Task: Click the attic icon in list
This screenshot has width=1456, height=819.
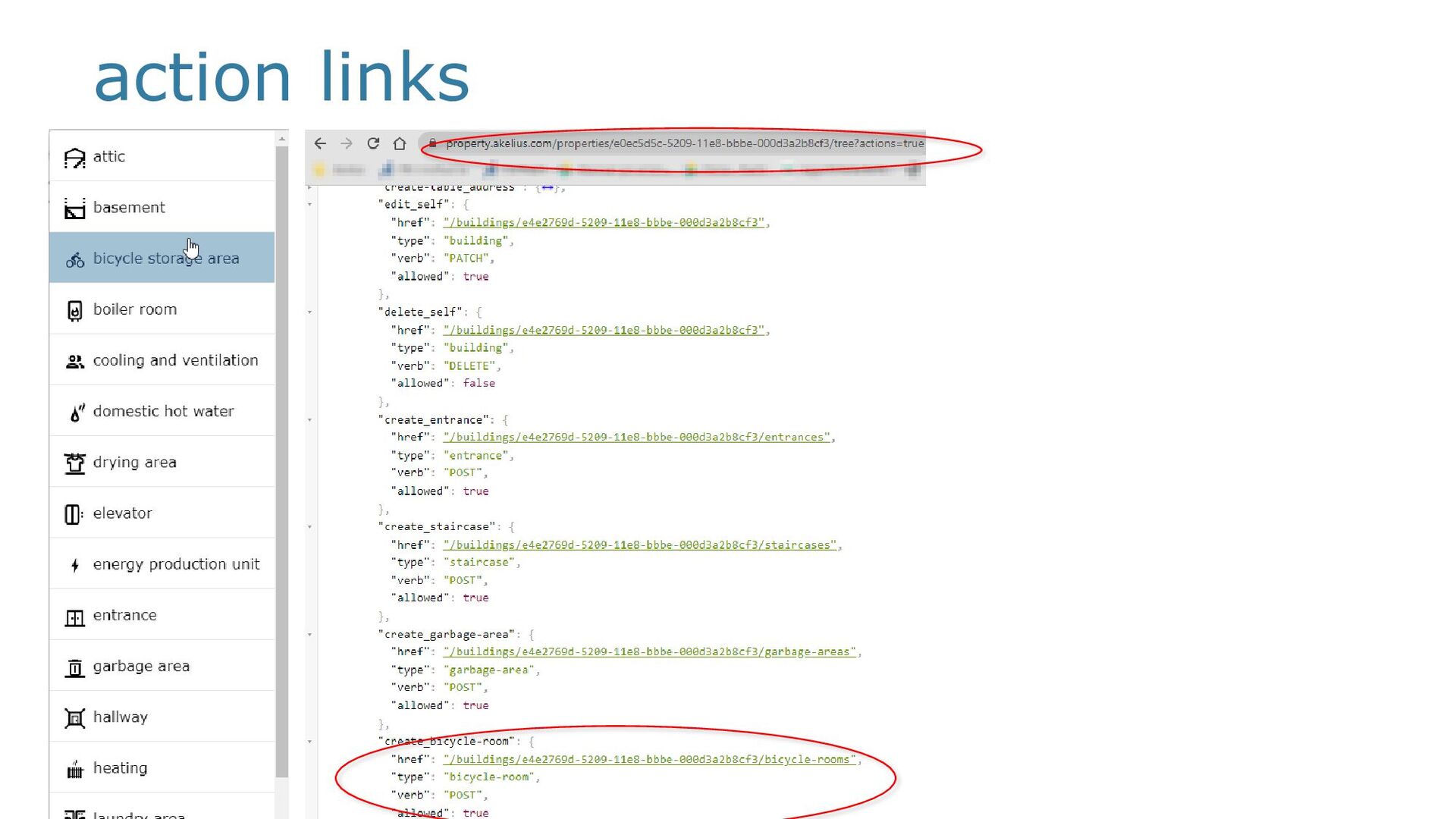Action: [x=74, y=158]
